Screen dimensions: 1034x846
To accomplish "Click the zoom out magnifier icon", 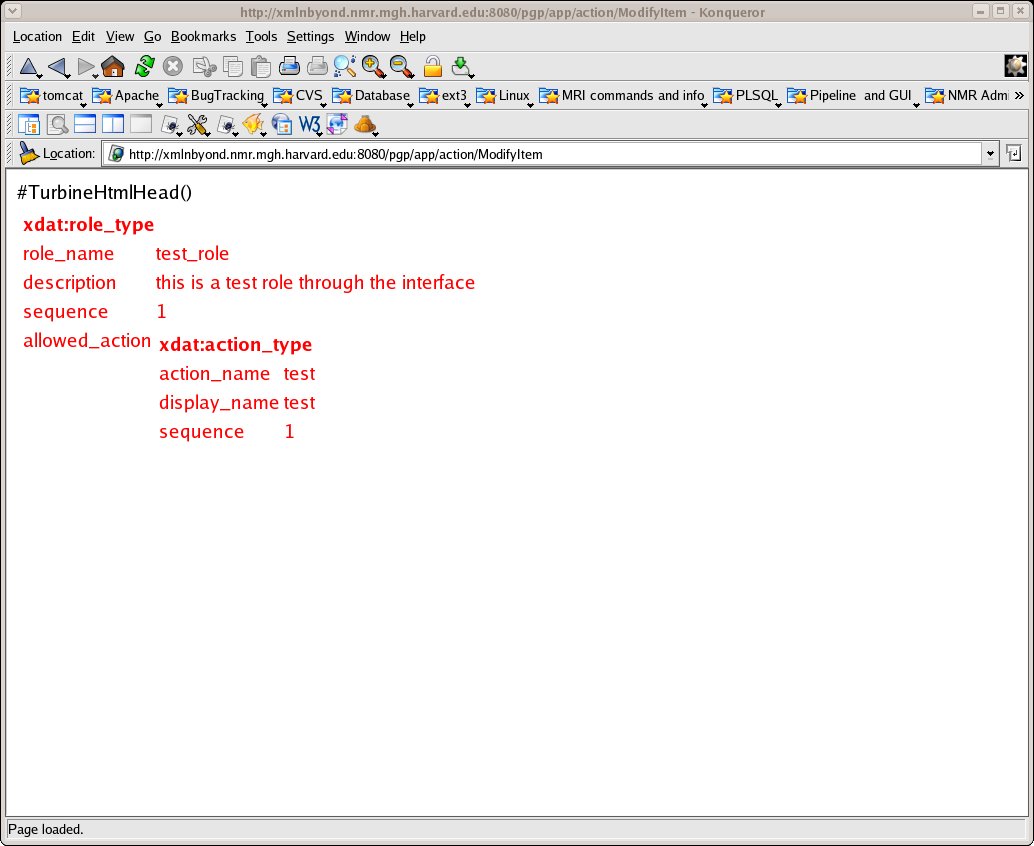I will tap(401, 67).
